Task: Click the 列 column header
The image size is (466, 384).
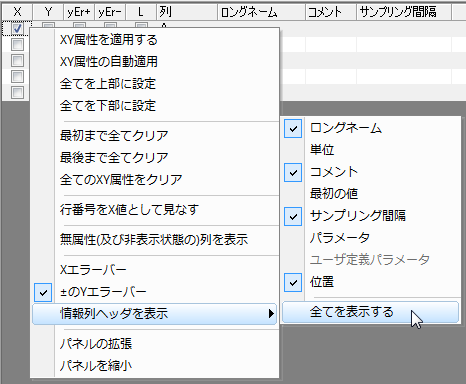Action: 187,12
